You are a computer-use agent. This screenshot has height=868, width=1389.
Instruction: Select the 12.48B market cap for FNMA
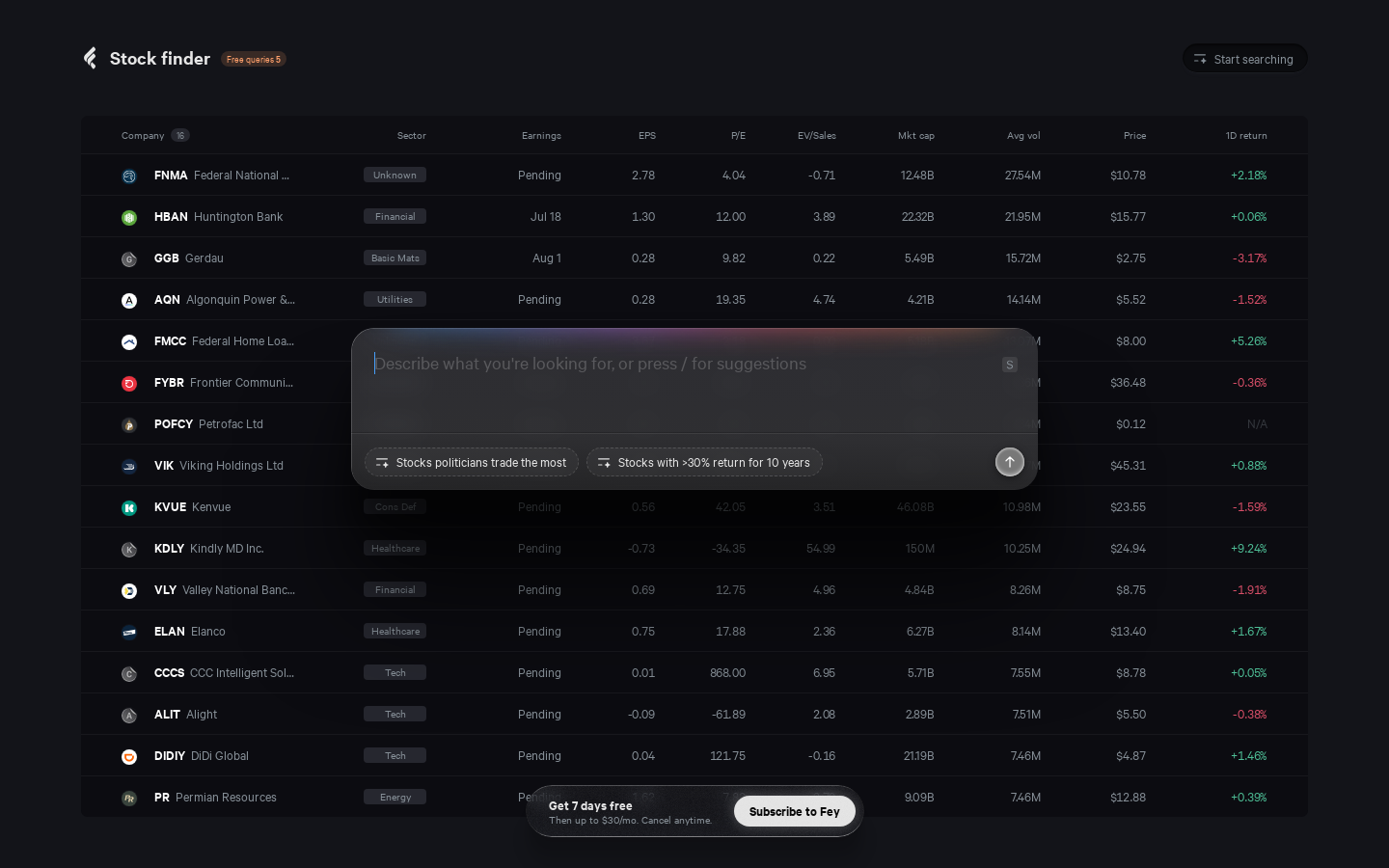(917, 176)
